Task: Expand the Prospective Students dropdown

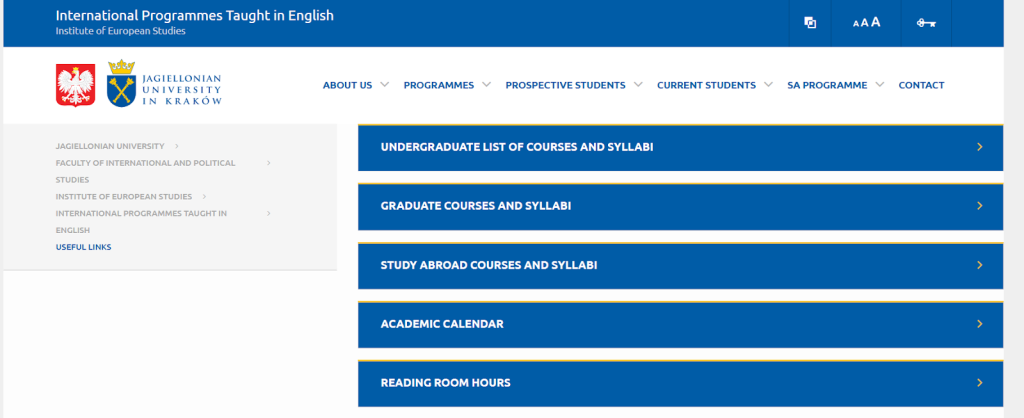Action: tap(638, 84)
